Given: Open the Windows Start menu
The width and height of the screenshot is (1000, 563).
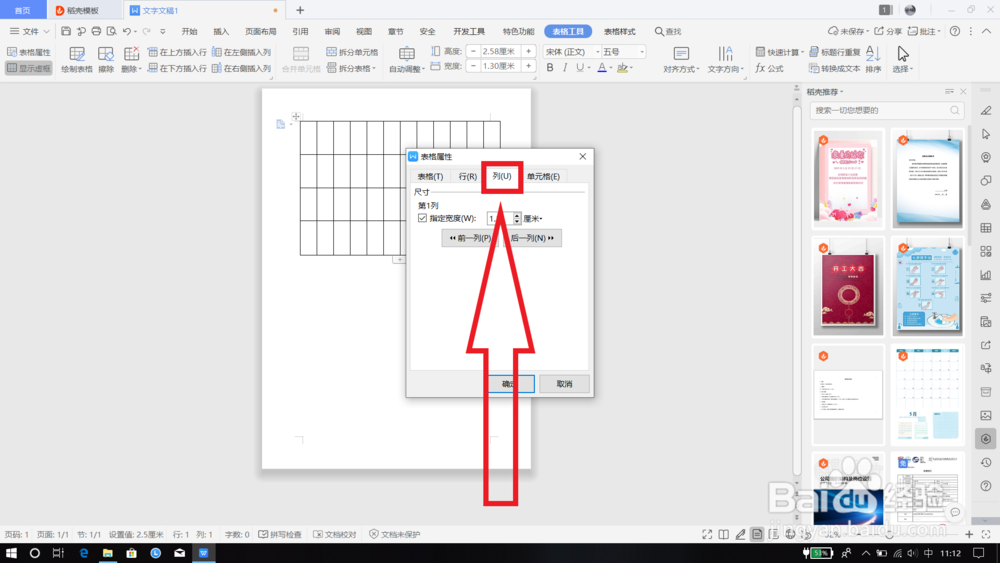Looking at the screenshot, I should tap(11, 553).
